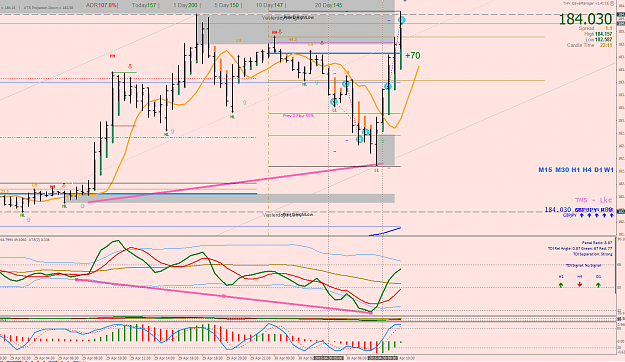Click the 1 Day 200 range value
This screenshot has height=362, width=625.
pos(186,5)
